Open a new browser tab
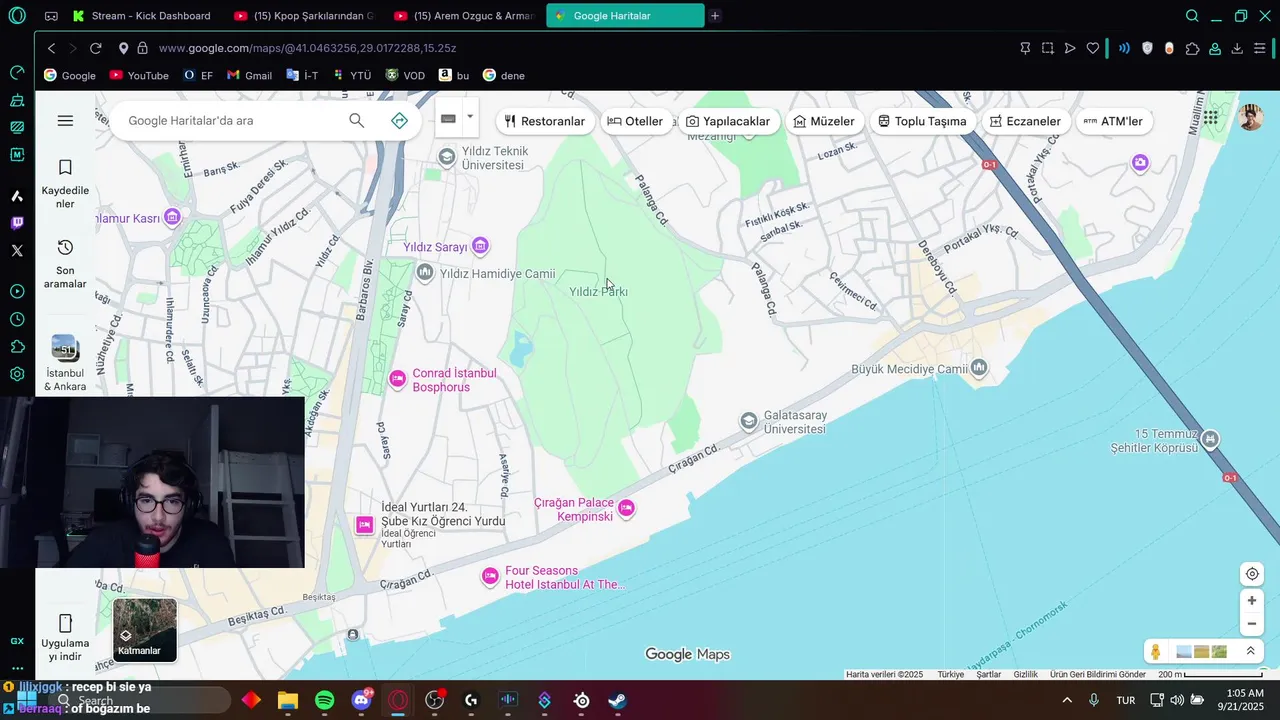Screen dimensions: 1280x720 [x=714, y=16]
